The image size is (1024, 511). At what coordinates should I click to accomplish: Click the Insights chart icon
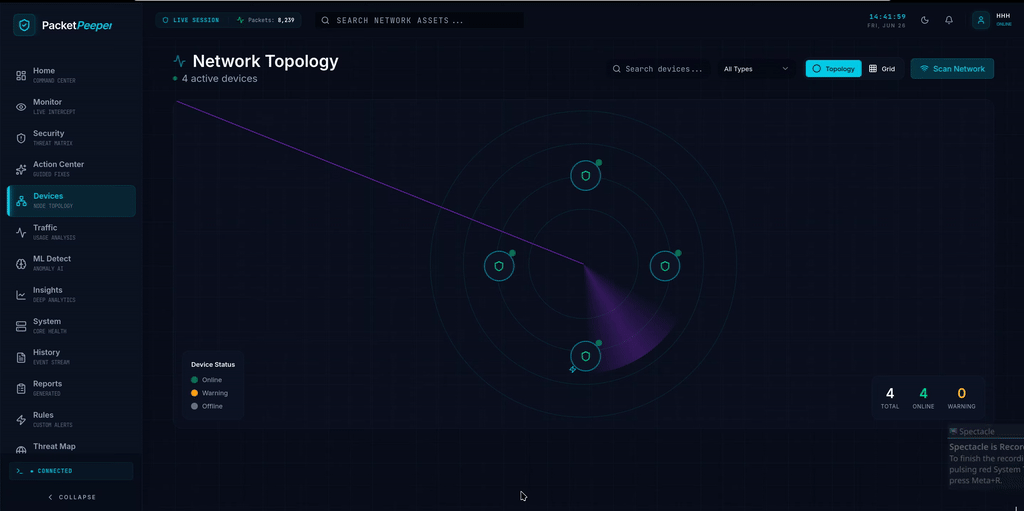21,295
